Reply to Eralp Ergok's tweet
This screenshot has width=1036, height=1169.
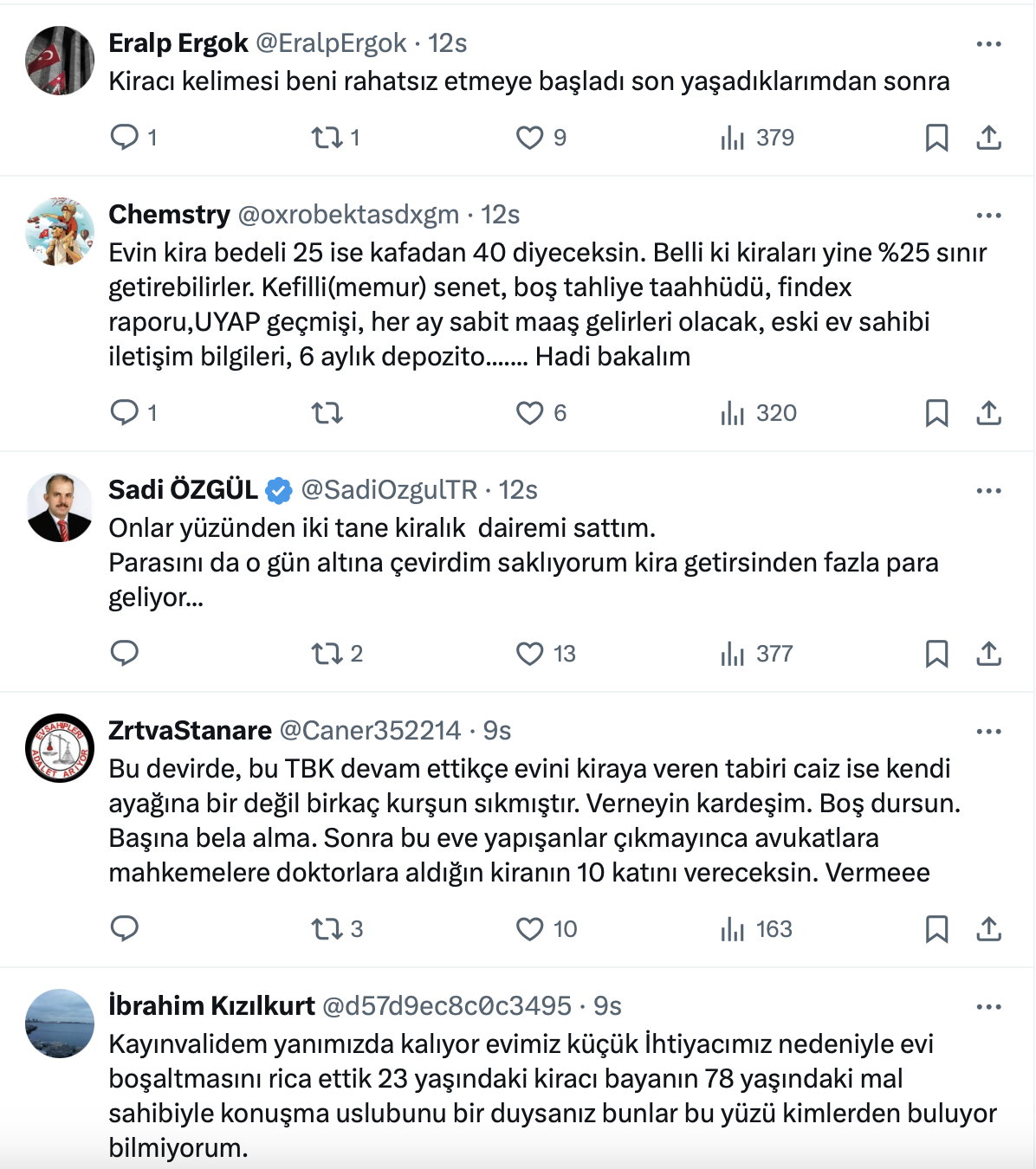tap(125, 137)
